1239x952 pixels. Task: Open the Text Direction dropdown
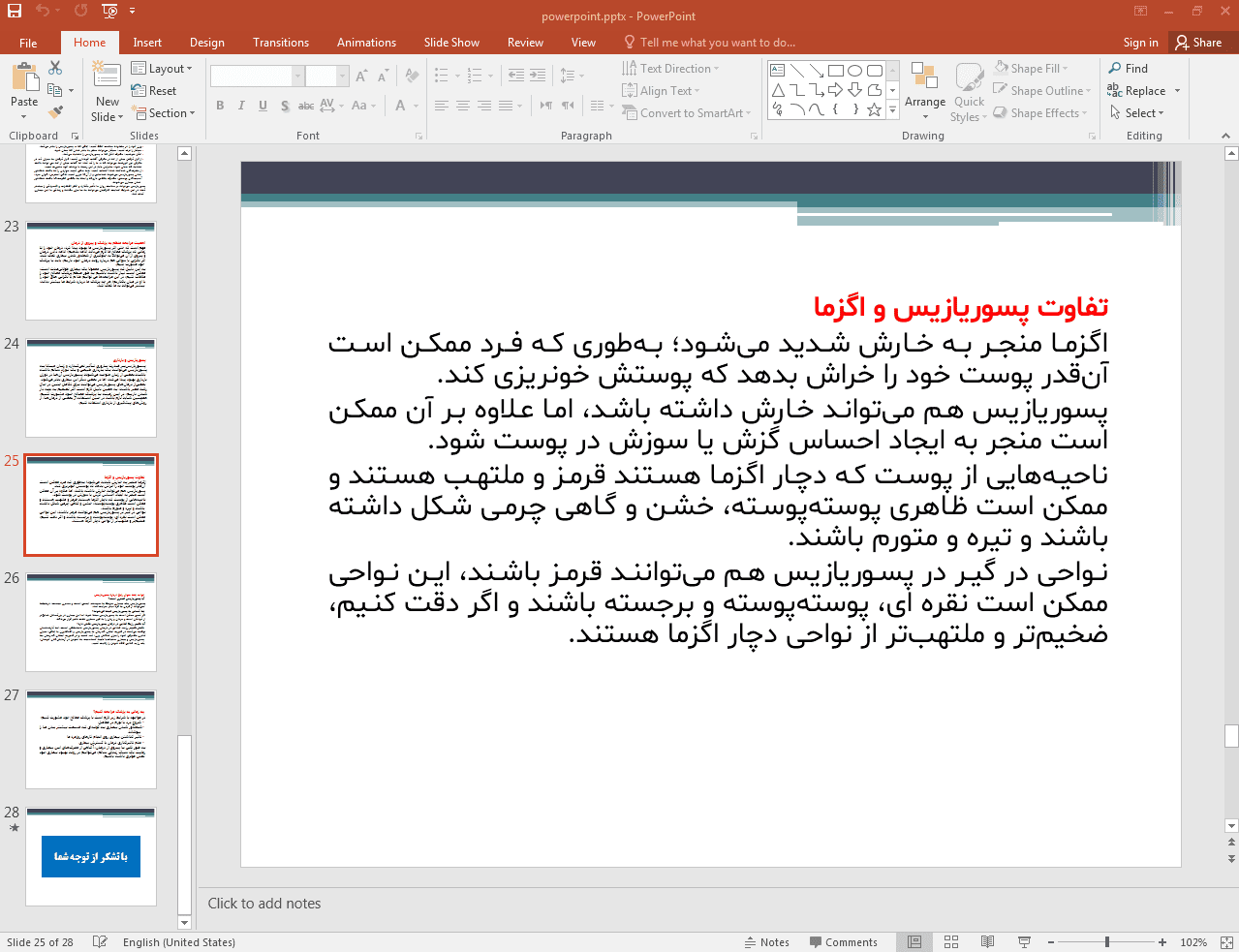point(670,69)
